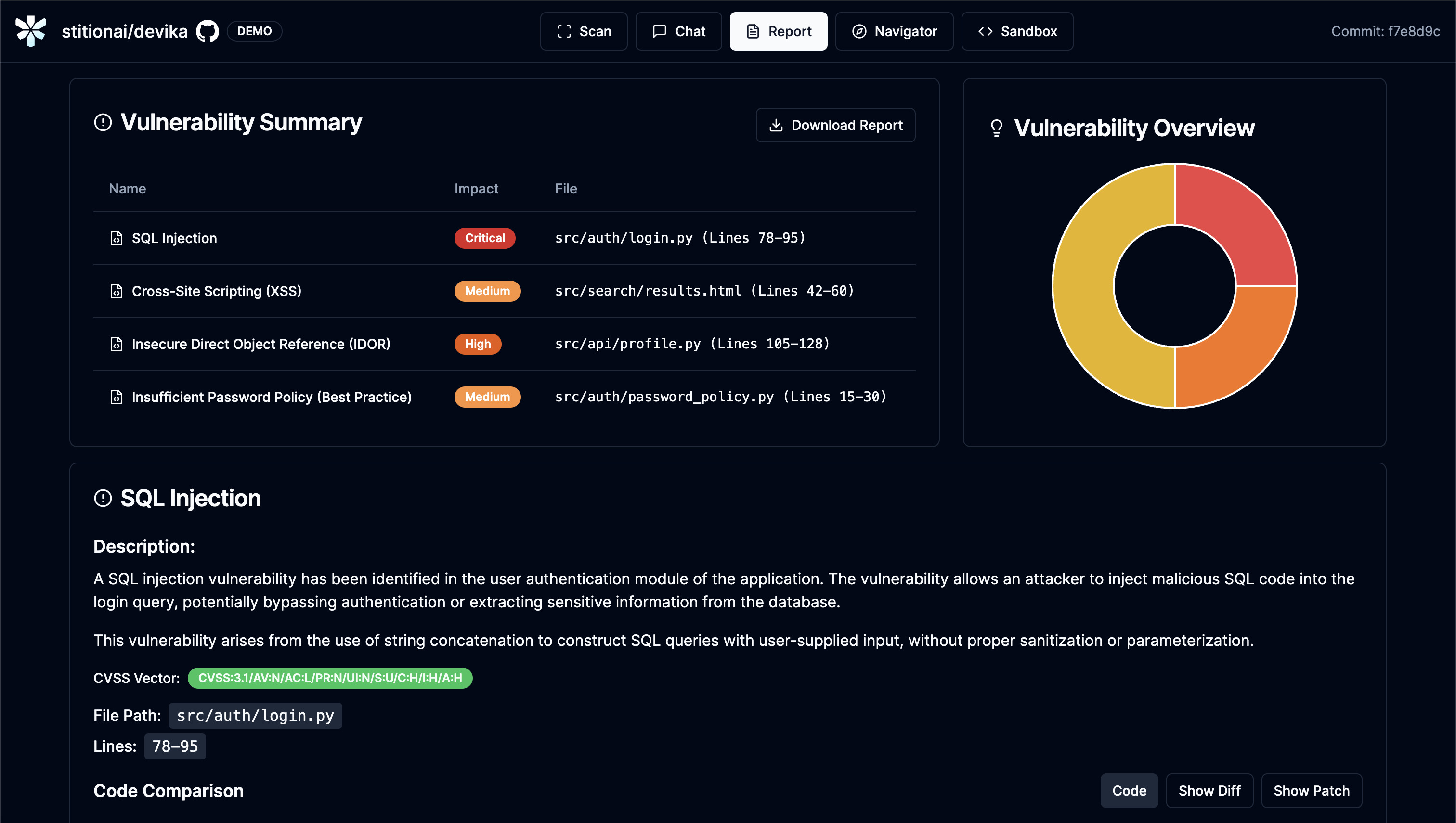This screenshot has height=823, width=1456.
Task: Click the src/auth/login.py file path chip
Action: 256,715
